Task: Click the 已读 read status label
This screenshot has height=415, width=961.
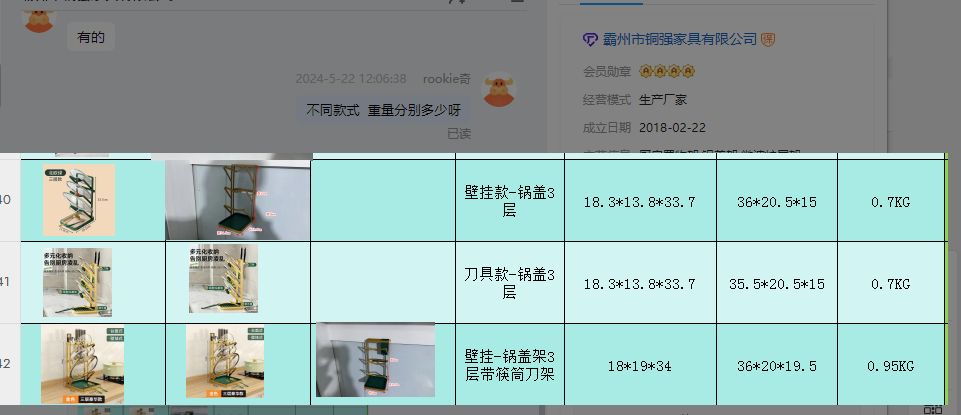Action: [459, 134]
